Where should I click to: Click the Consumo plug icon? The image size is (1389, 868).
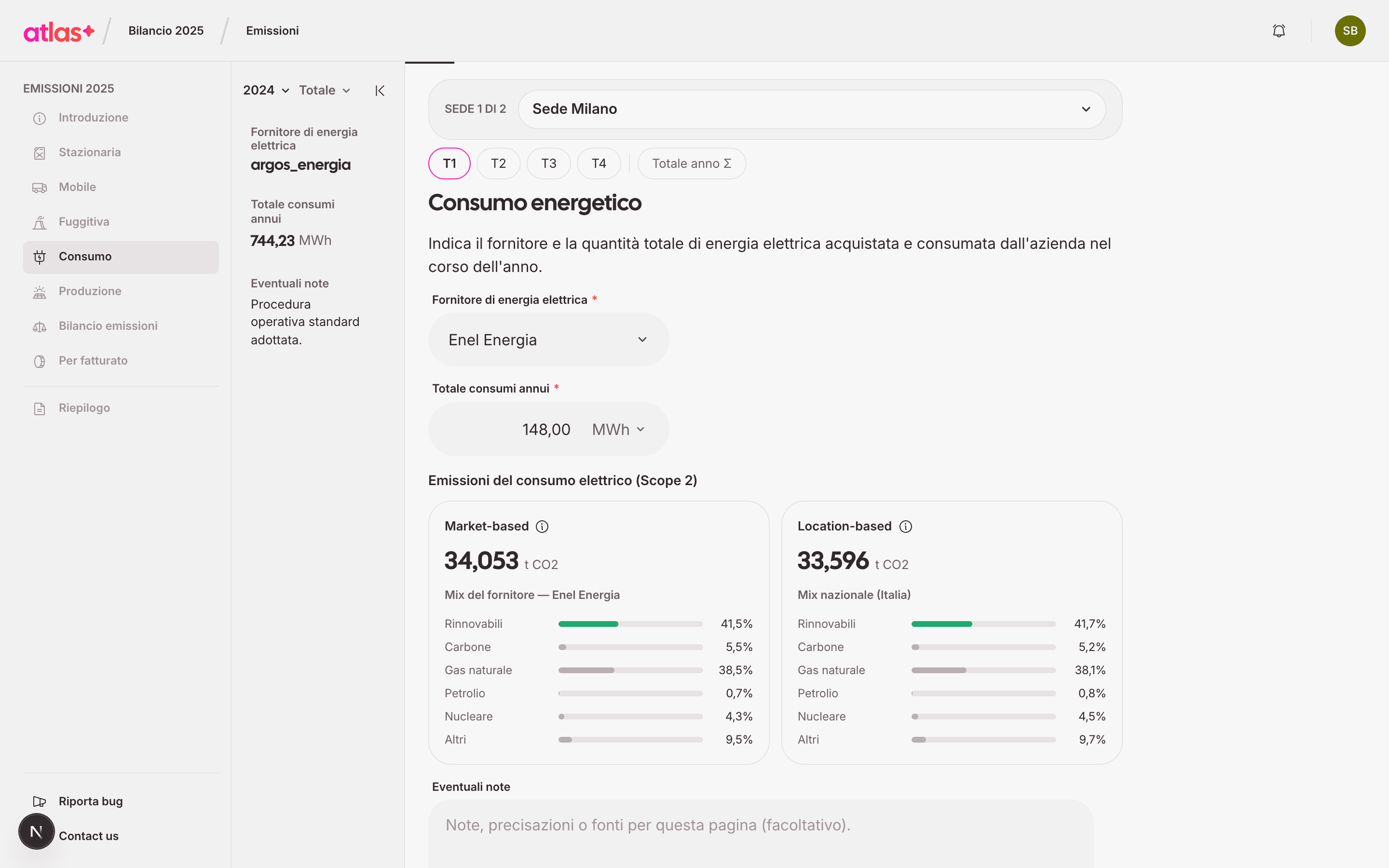pyautogui.click(x=40, y=257)
